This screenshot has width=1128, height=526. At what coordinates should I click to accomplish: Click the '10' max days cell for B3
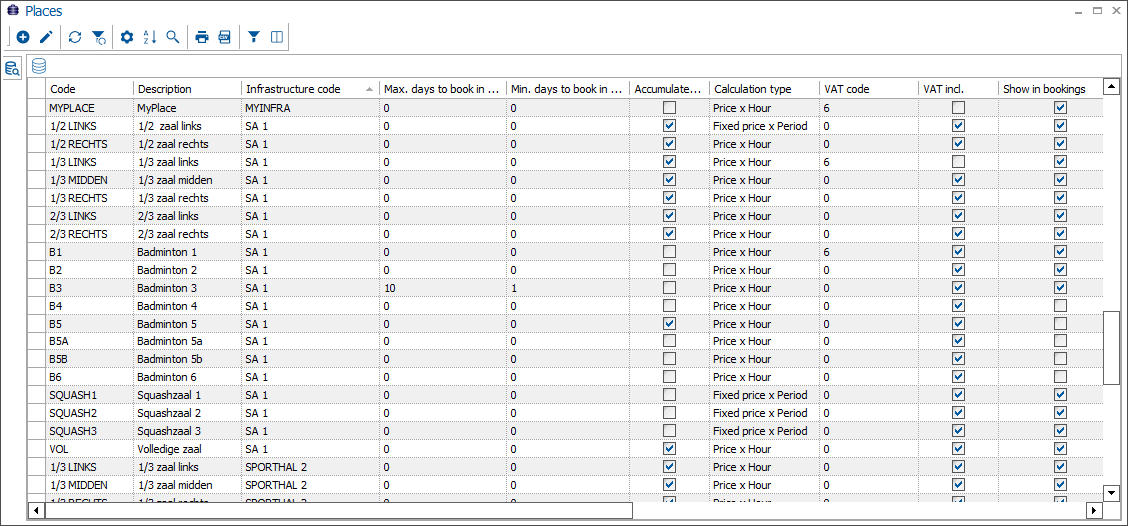[443, 288]
